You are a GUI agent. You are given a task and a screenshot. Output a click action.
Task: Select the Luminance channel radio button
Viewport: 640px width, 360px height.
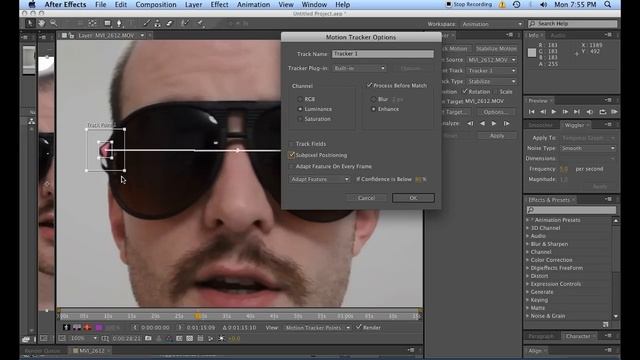pyautogui.click(x=300, y=109)
